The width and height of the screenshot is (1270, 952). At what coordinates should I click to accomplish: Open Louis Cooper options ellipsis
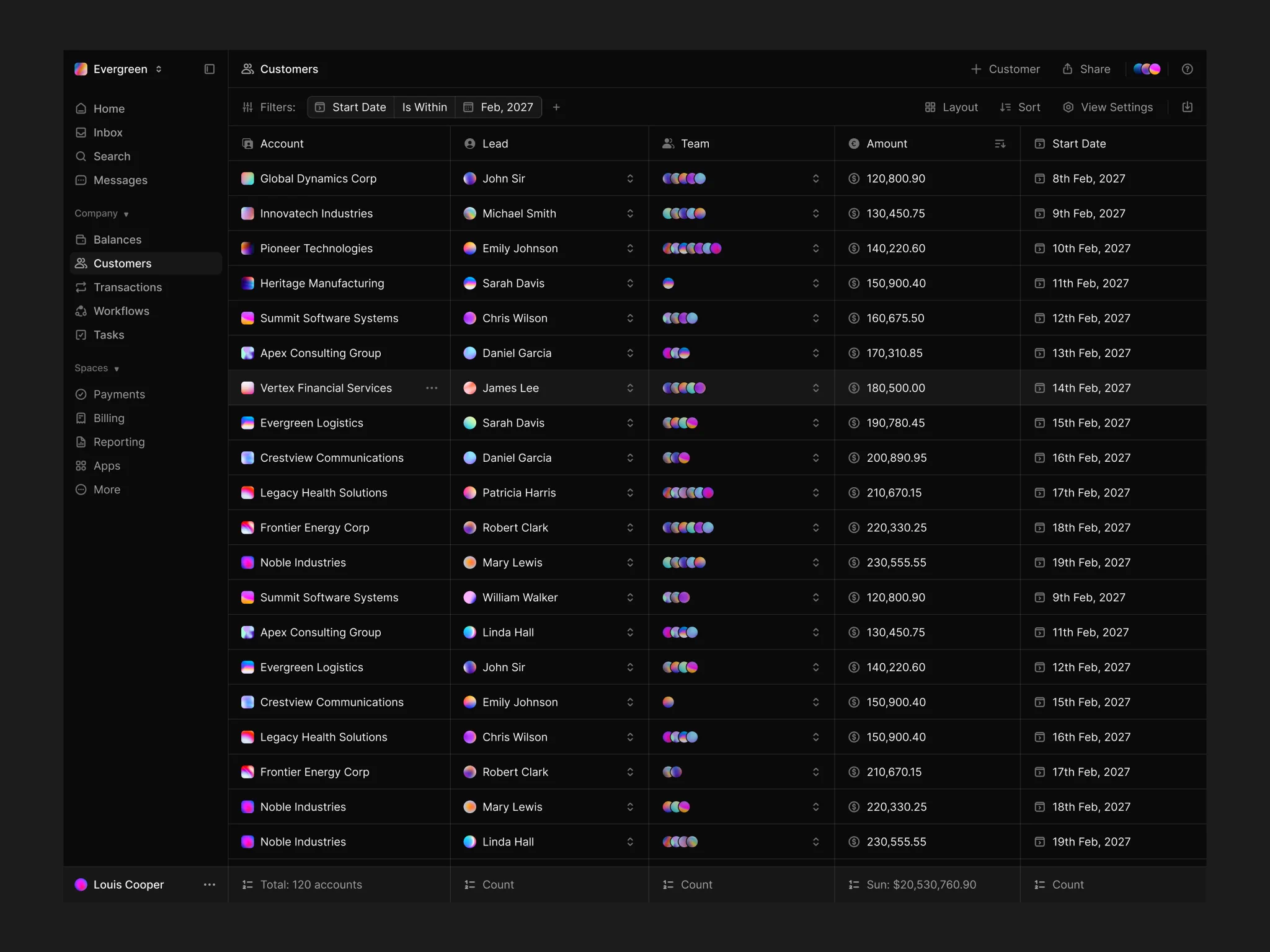(x=210, y=884)
